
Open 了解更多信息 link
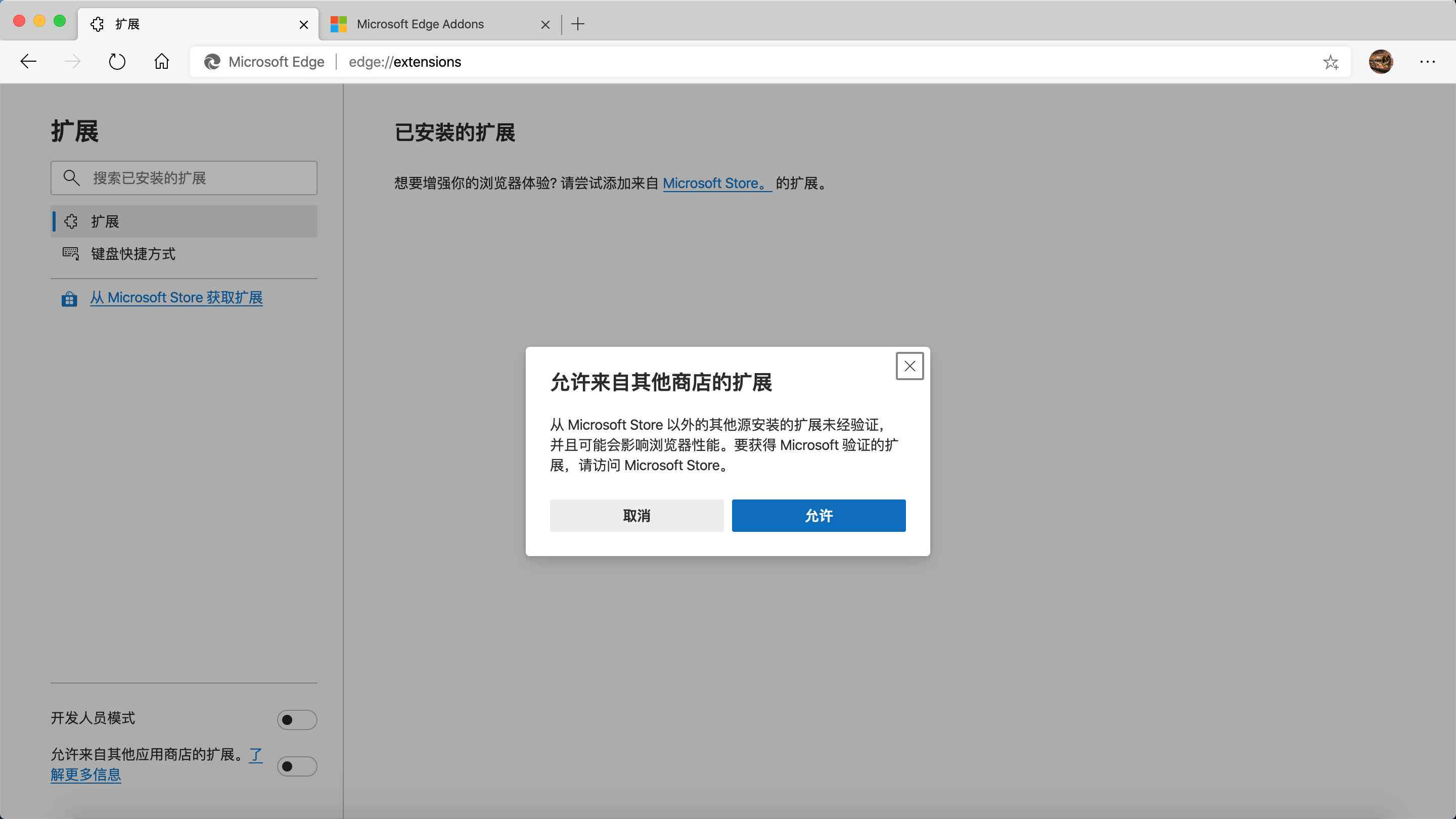click(x=86, y=774)
